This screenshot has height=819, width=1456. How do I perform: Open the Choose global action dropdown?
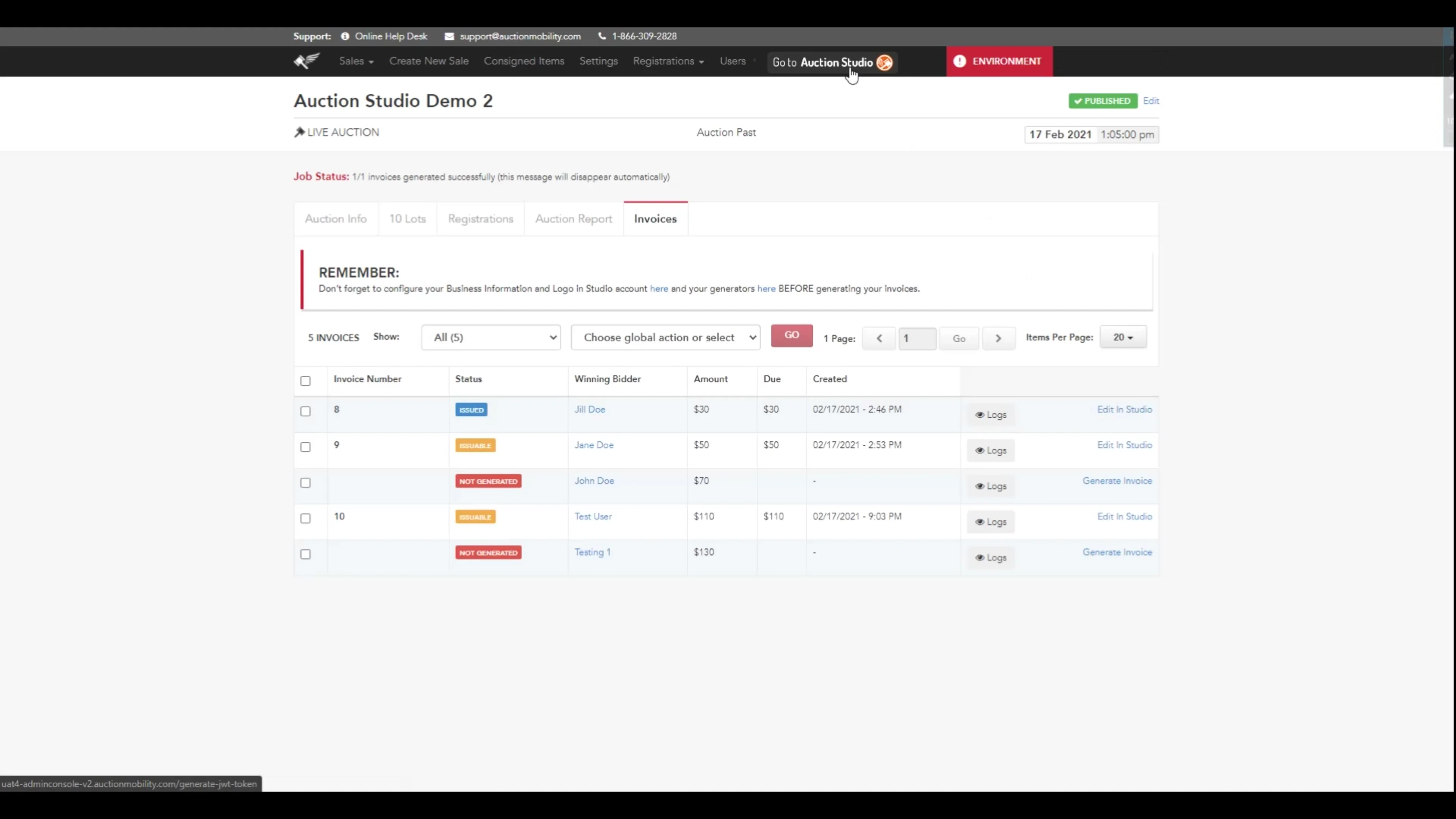pyautogui.click(x=665, y=337)
